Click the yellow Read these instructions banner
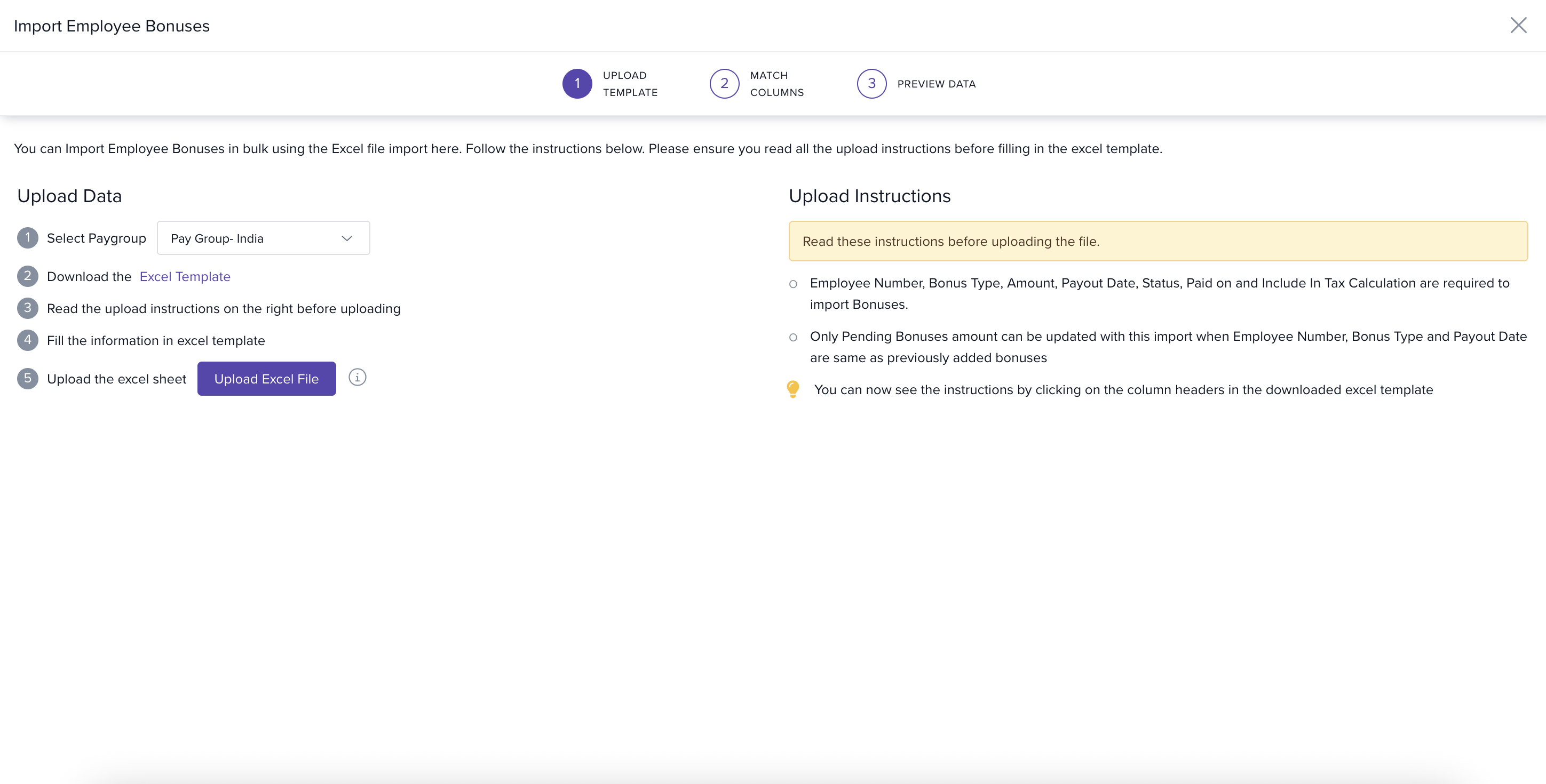1546x784 pixels. pos(1157,241)
